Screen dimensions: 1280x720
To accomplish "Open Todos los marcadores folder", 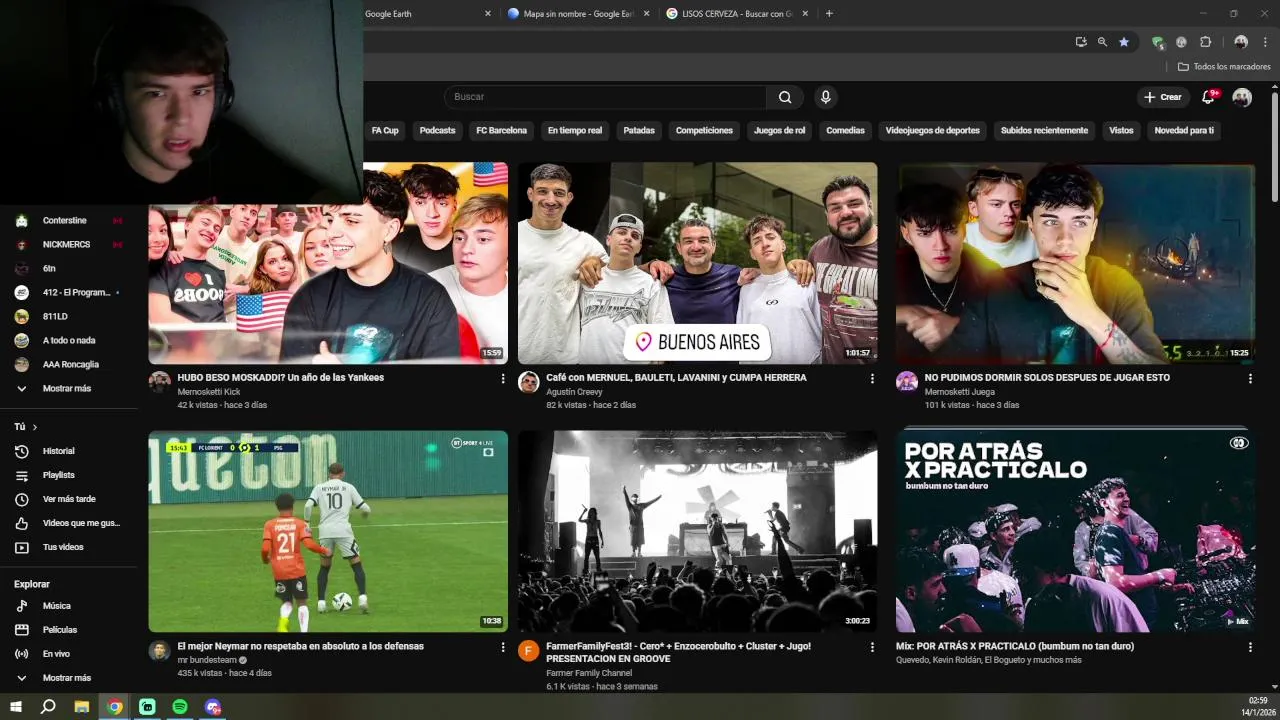I will pos(1224,67).
